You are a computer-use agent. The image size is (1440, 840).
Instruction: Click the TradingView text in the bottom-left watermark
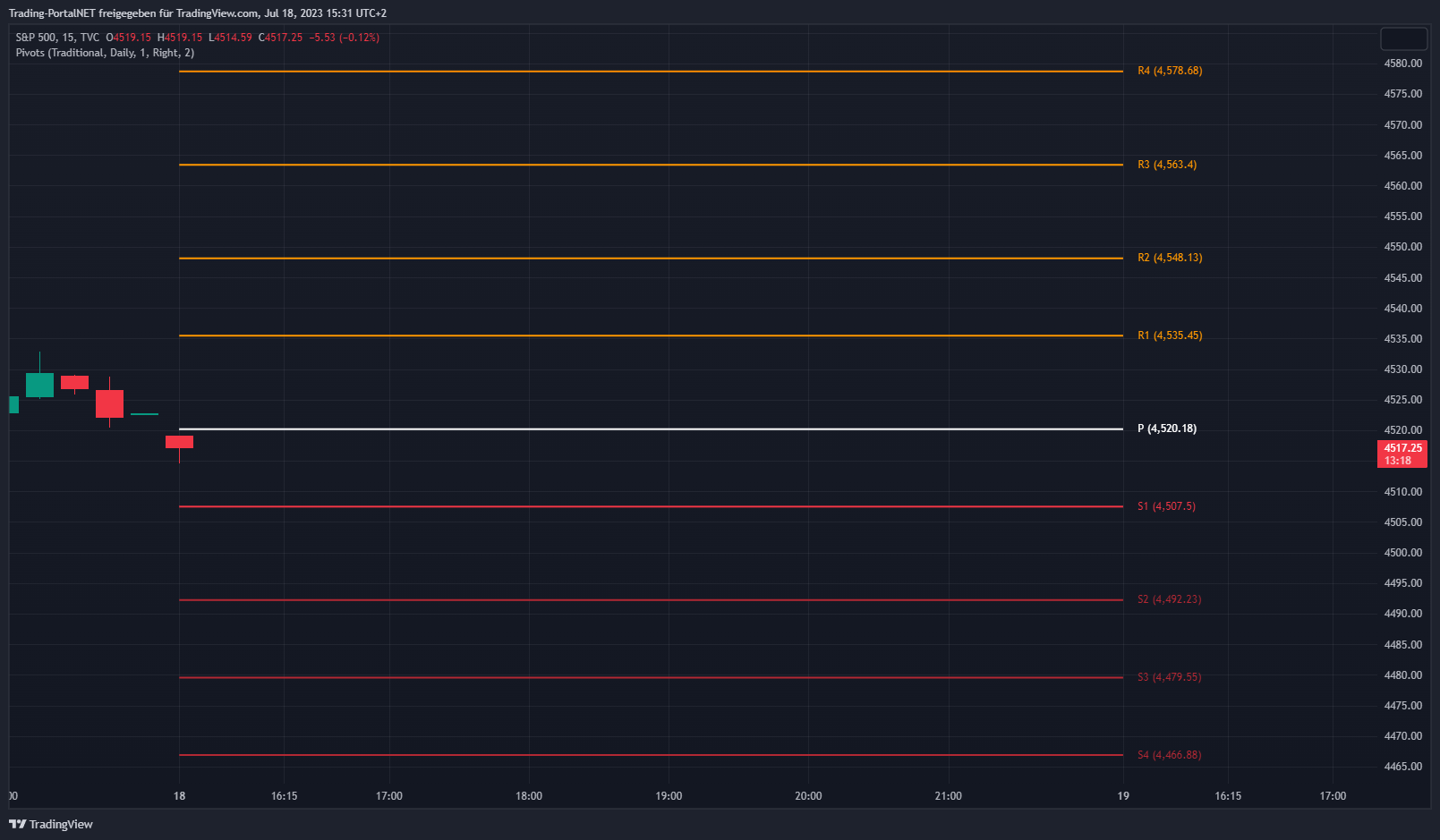pyautogui.click(x=61, y=824)
